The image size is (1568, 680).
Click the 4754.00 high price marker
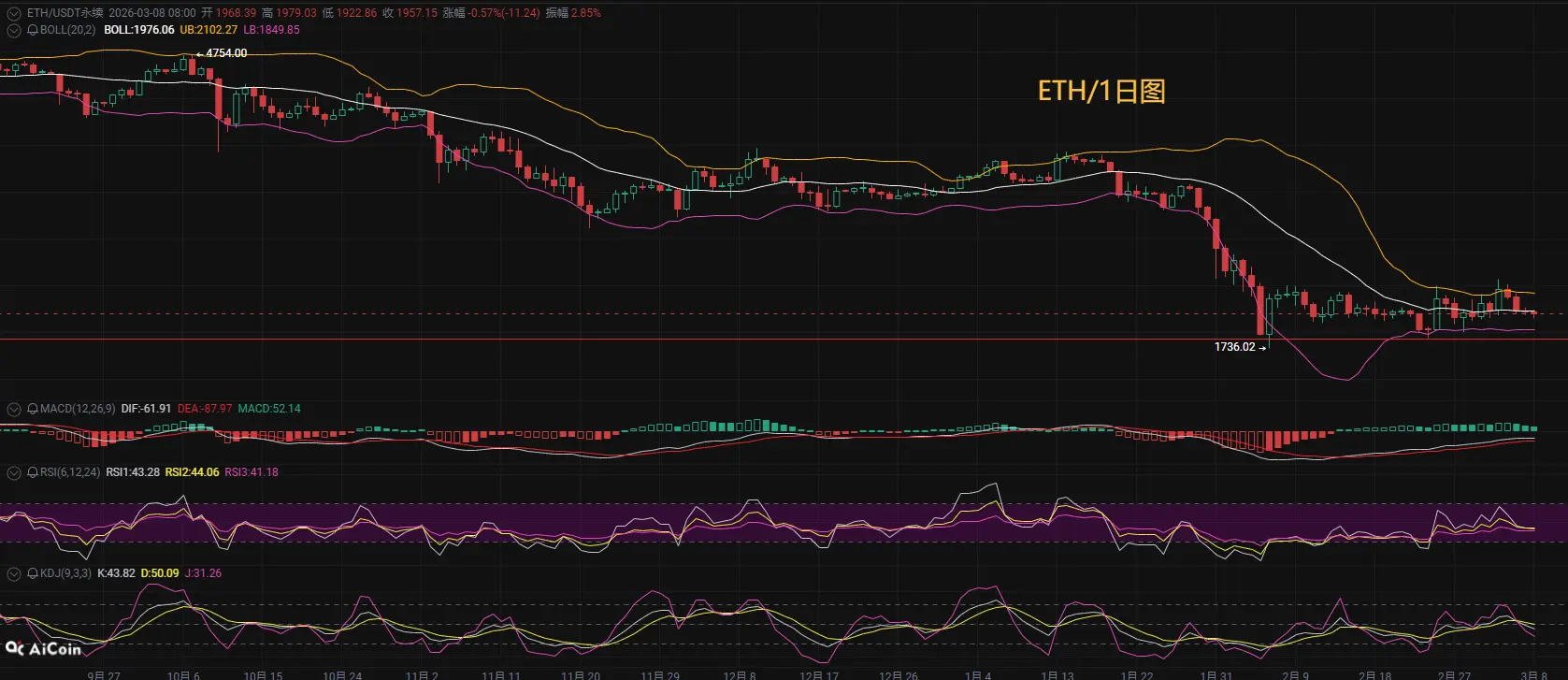click(226, 53)
